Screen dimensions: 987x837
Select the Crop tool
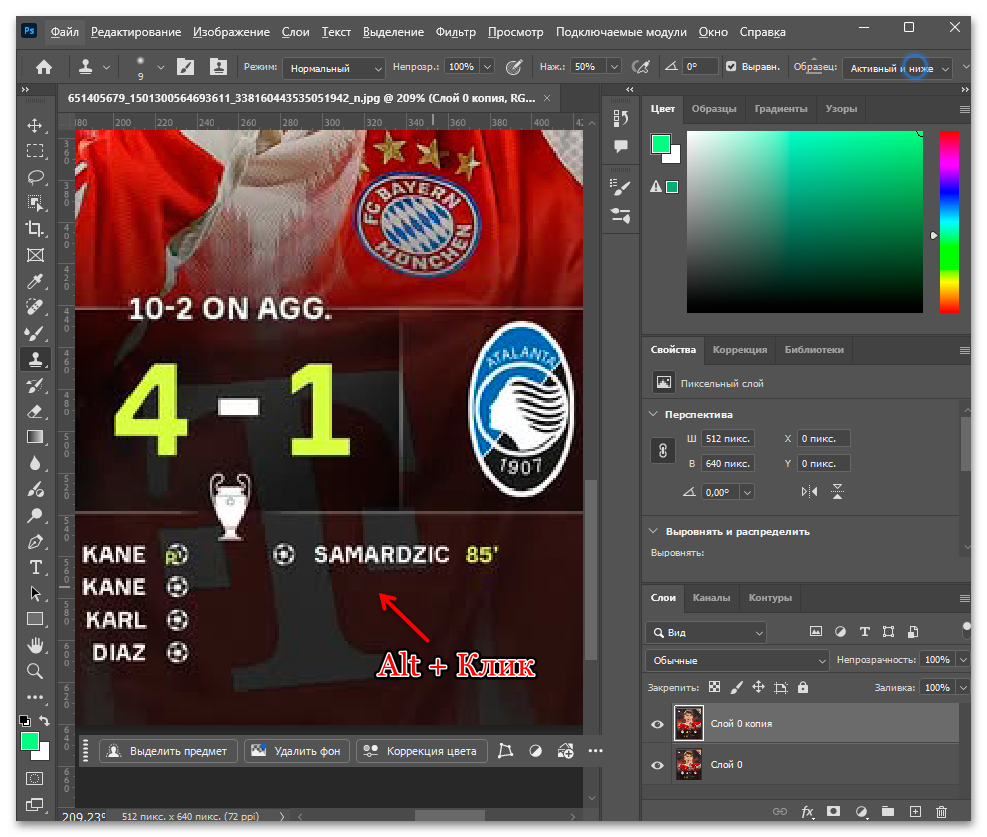pyautogui.click(x=35, y=228)
